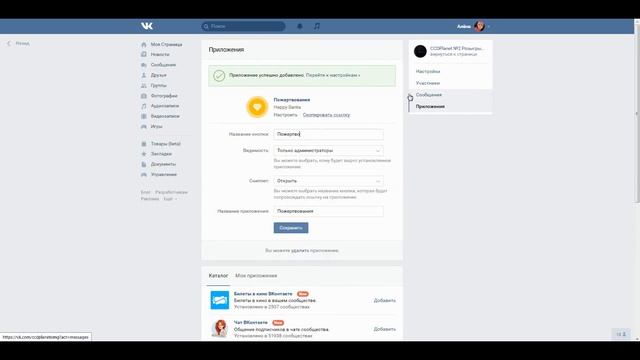Image resolution: width=640 pixels, height=360 pixels.
Task: Open the Сниппет dropdown showing Открыть
Action: pos(329,181)
